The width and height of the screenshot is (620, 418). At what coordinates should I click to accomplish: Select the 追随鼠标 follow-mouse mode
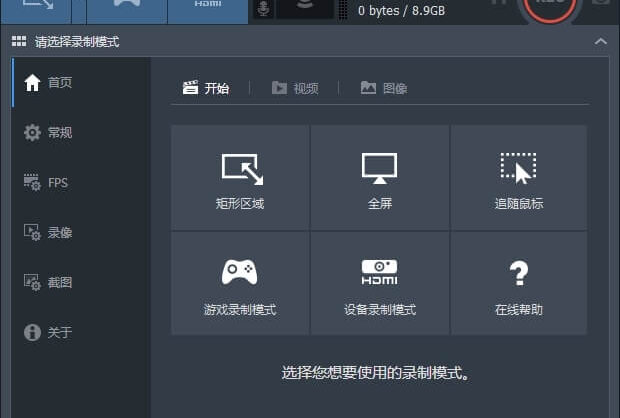tap(519, 178)
